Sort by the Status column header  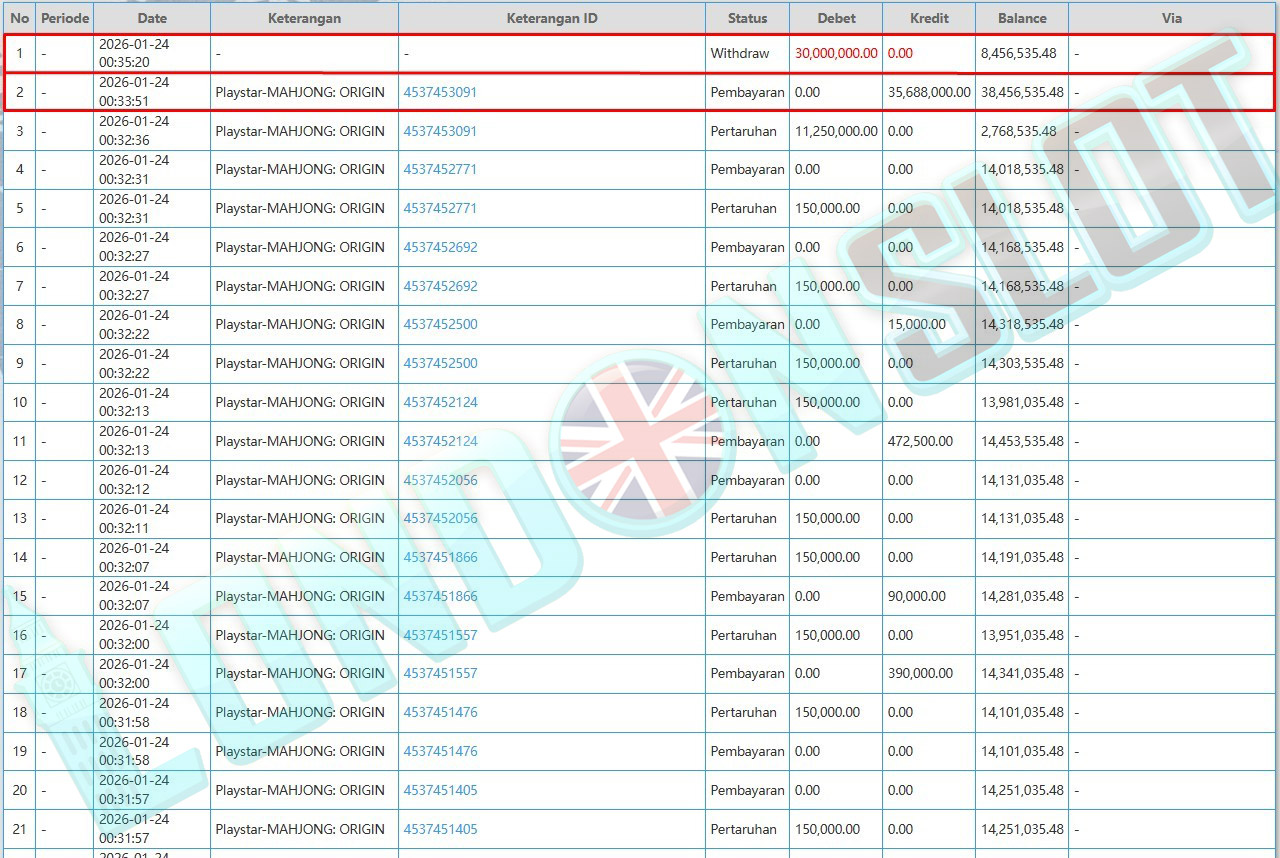click(x=747, y=18)
